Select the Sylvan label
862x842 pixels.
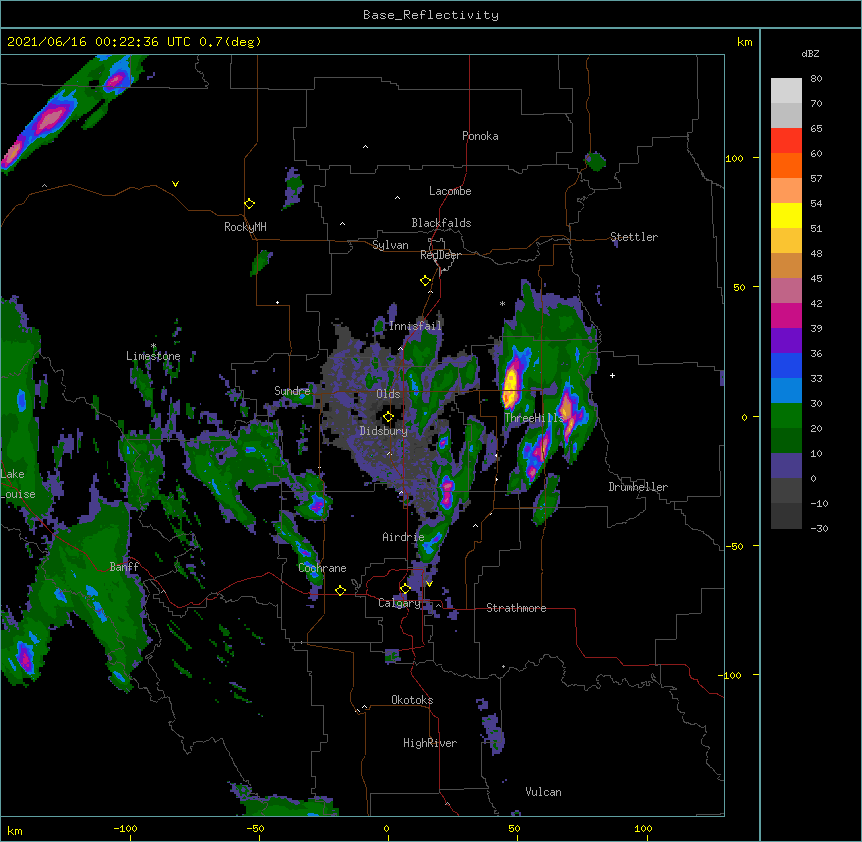coord(390,245)
